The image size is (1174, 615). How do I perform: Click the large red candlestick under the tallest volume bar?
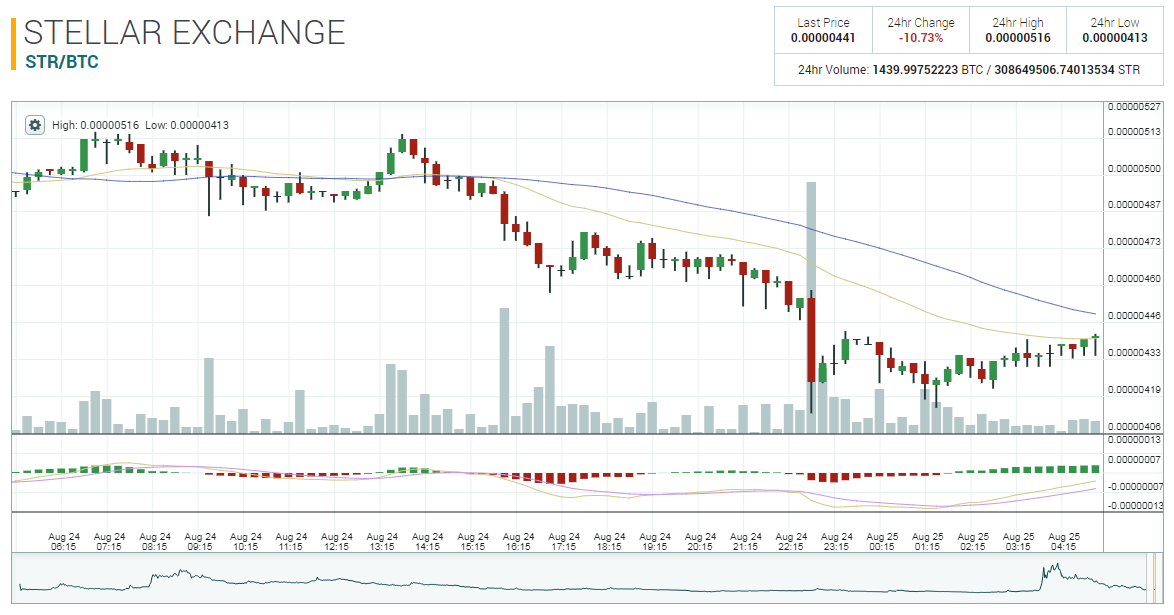pos(811,340)
